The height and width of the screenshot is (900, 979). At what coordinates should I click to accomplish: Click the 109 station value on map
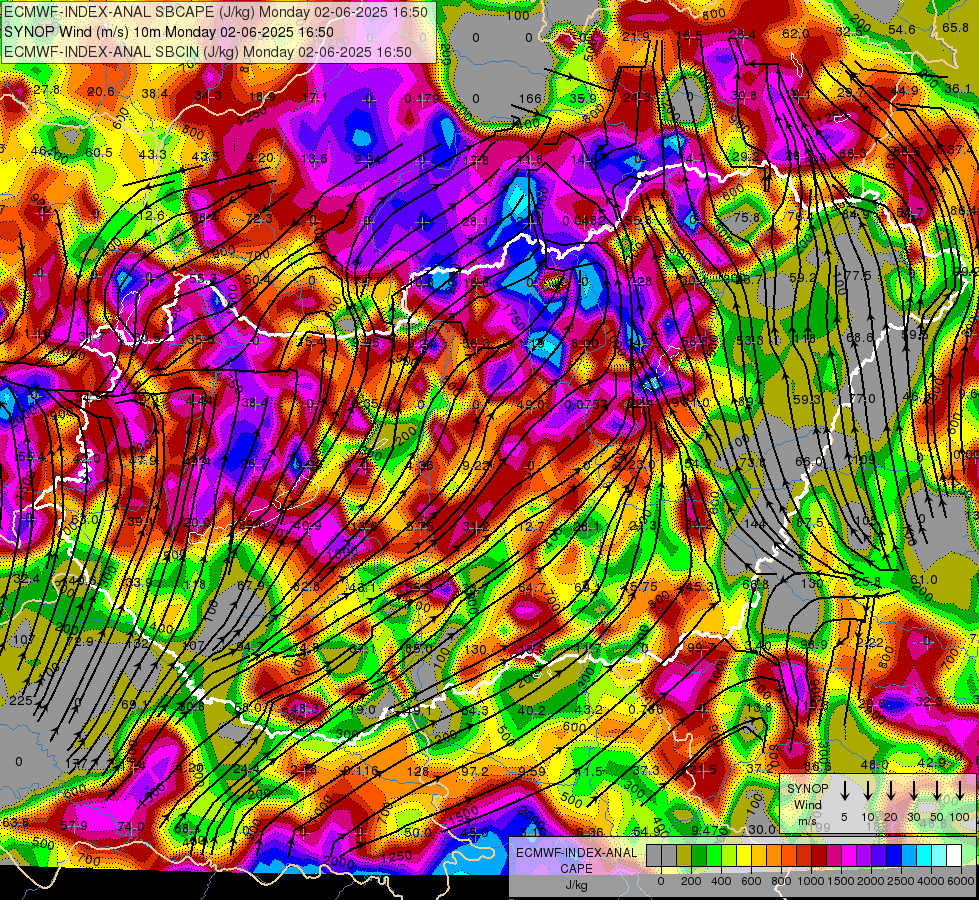coord(864,460)
